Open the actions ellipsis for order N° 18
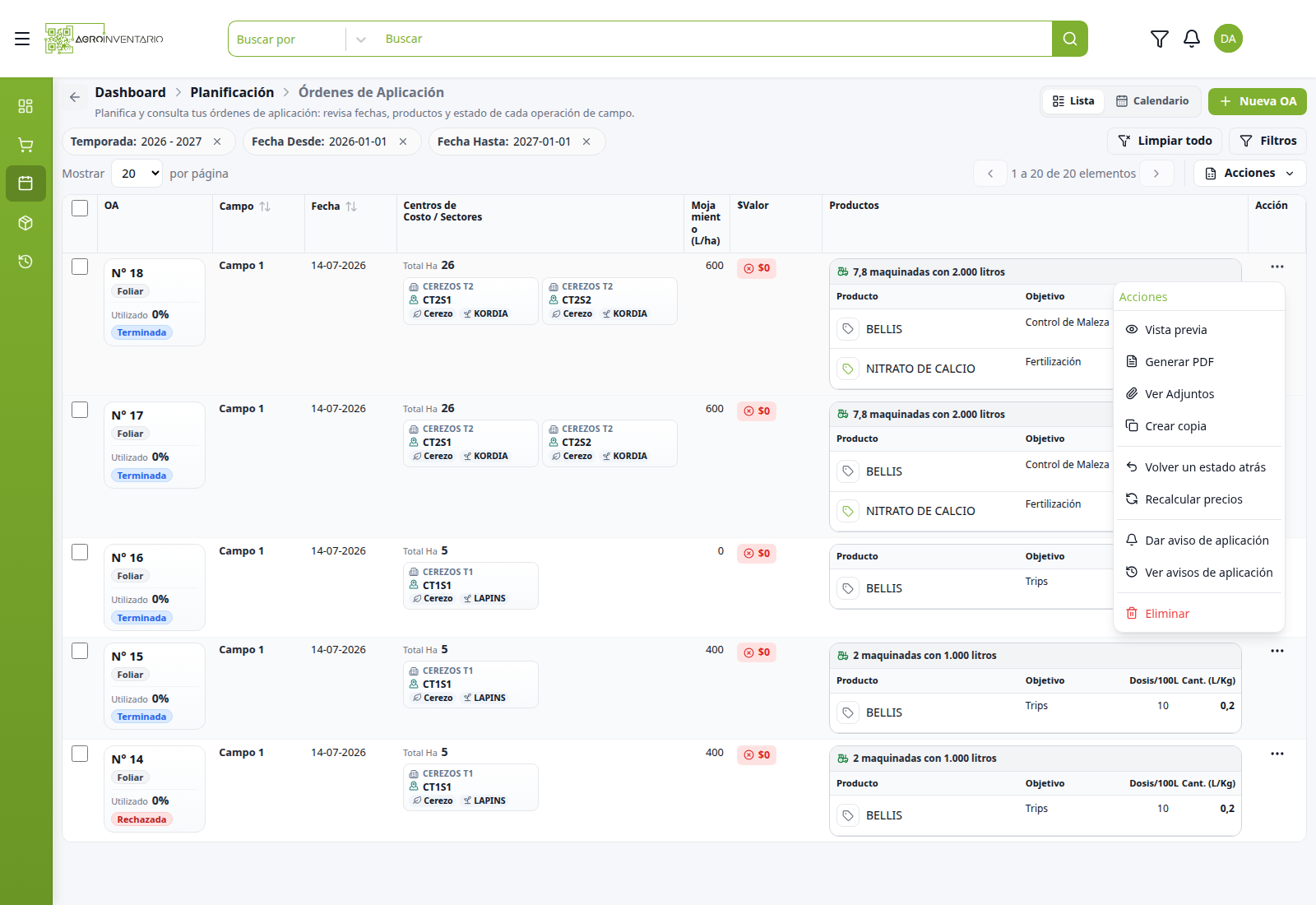The width and height of the screenshot is (1316, 905). (1277, 267)
